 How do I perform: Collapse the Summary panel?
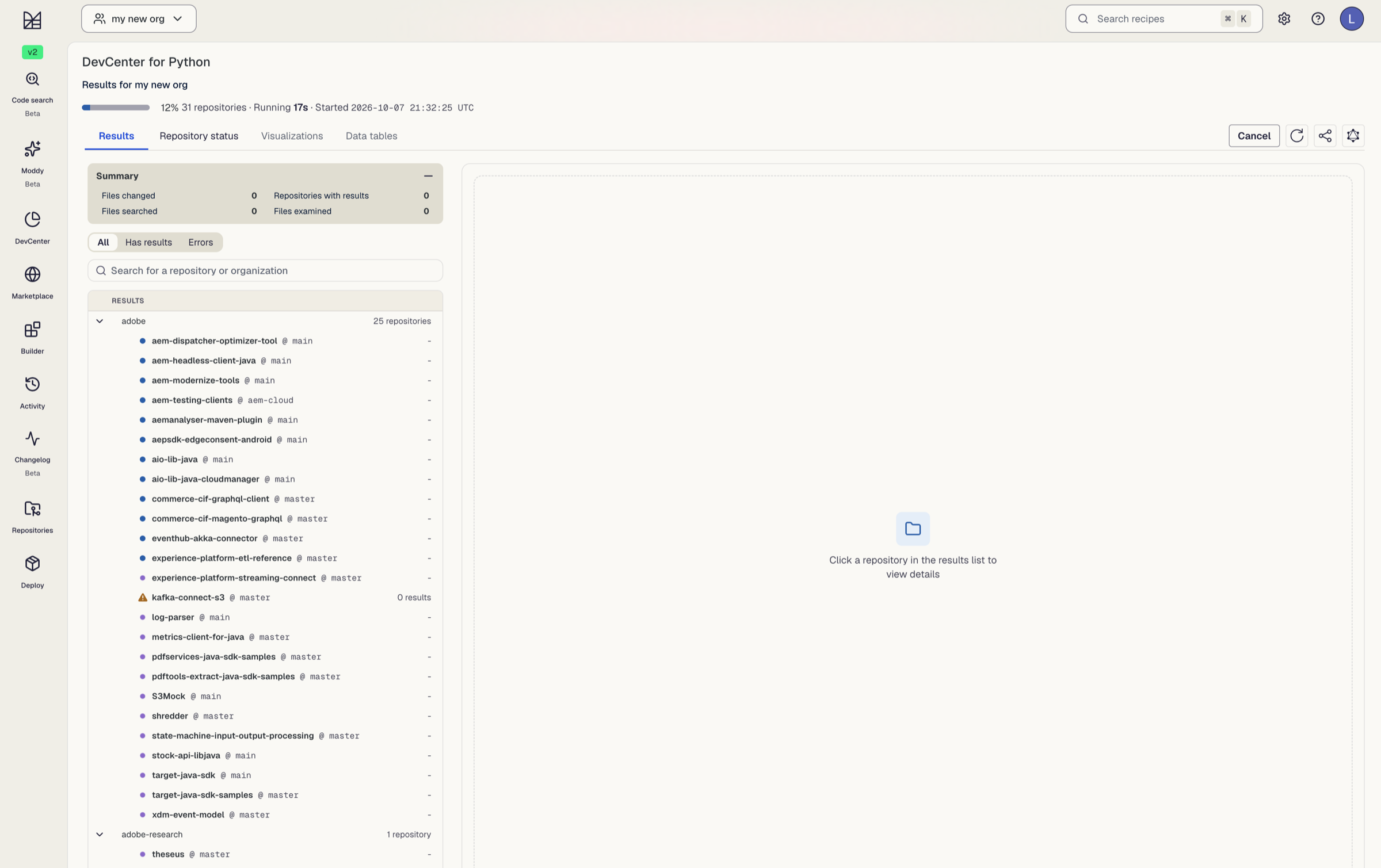coord(428,176)
